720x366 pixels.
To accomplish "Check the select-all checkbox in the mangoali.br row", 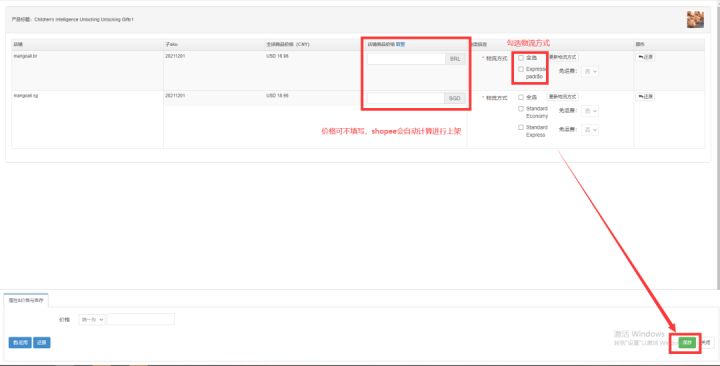I will [521, 58].
